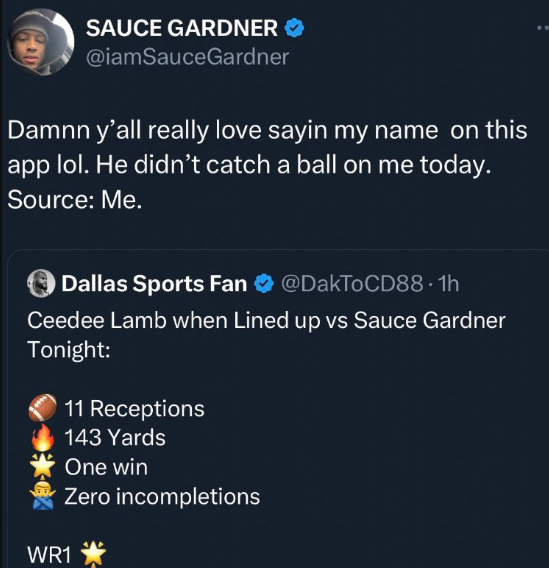The width and height of the screenshot is (549, 568).
Task: Open the @DakToCD88 handle
Action: pyautogui.click(x=352, y=283)
